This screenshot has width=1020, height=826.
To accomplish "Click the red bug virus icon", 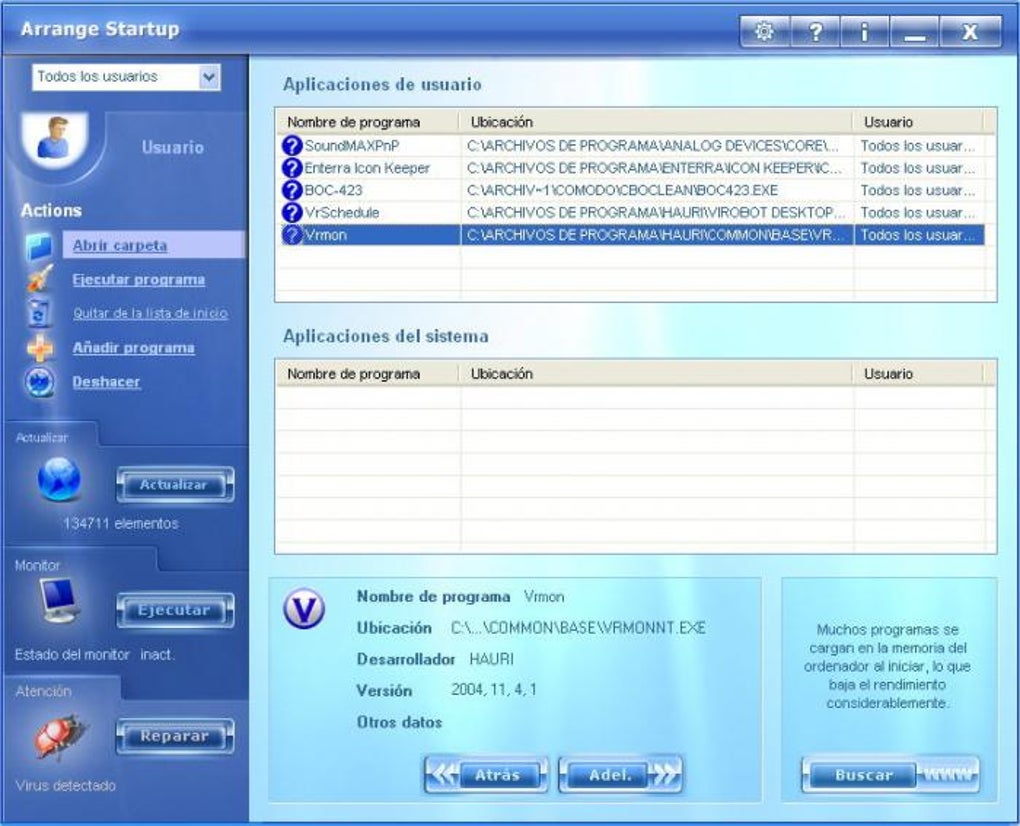I will click(59, 737).
